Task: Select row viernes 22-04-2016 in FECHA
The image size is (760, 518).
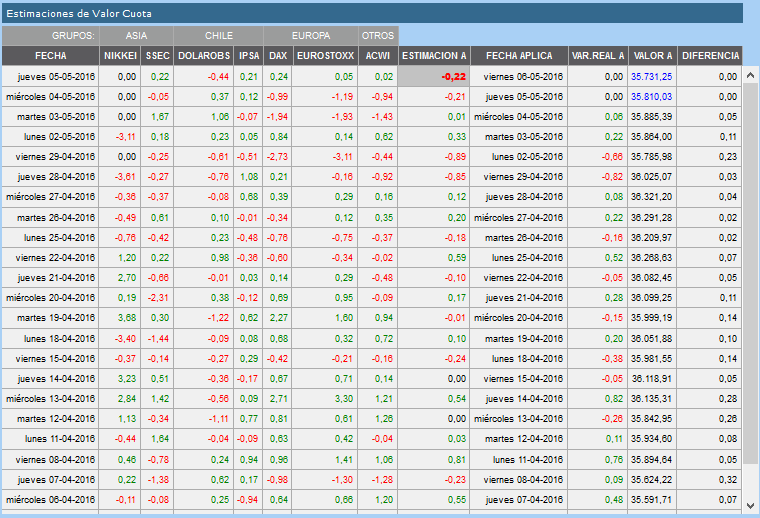Action: coord(50,258)
